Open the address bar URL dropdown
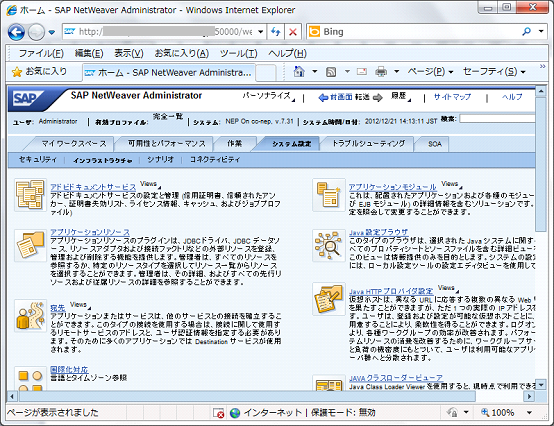 click(260, 32)
